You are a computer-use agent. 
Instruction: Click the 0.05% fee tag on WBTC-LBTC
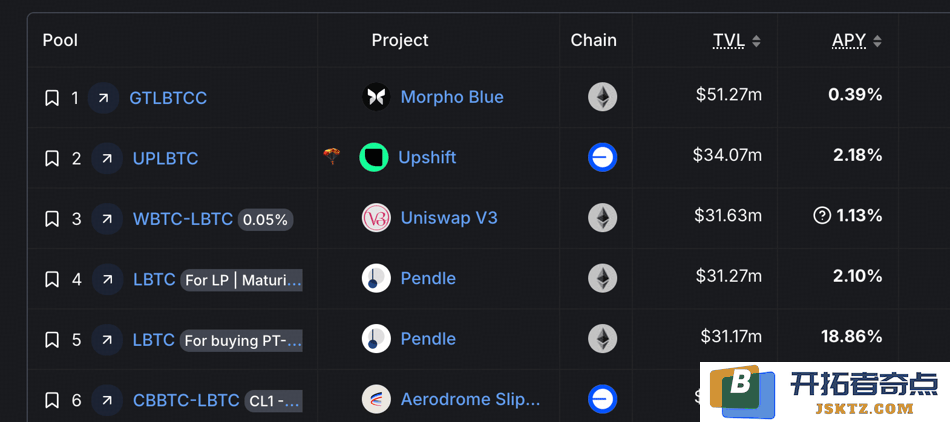265,220
